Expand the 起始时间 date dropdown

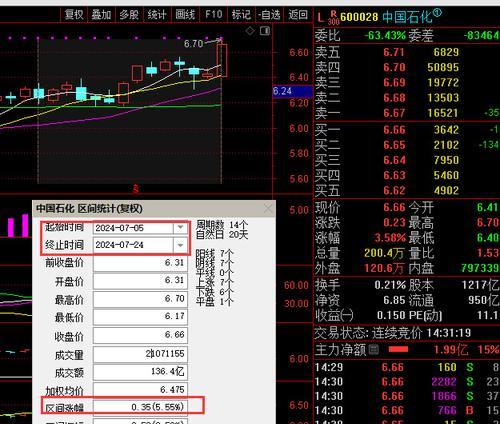coord(180,228)
